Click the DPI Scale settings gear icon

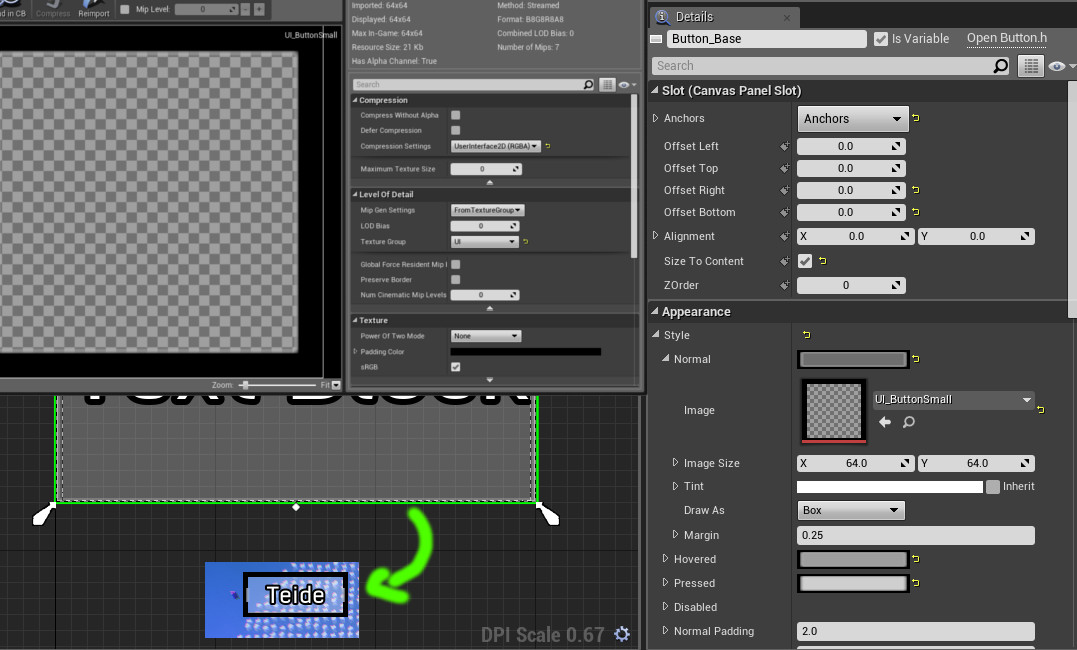click(622, 634)
